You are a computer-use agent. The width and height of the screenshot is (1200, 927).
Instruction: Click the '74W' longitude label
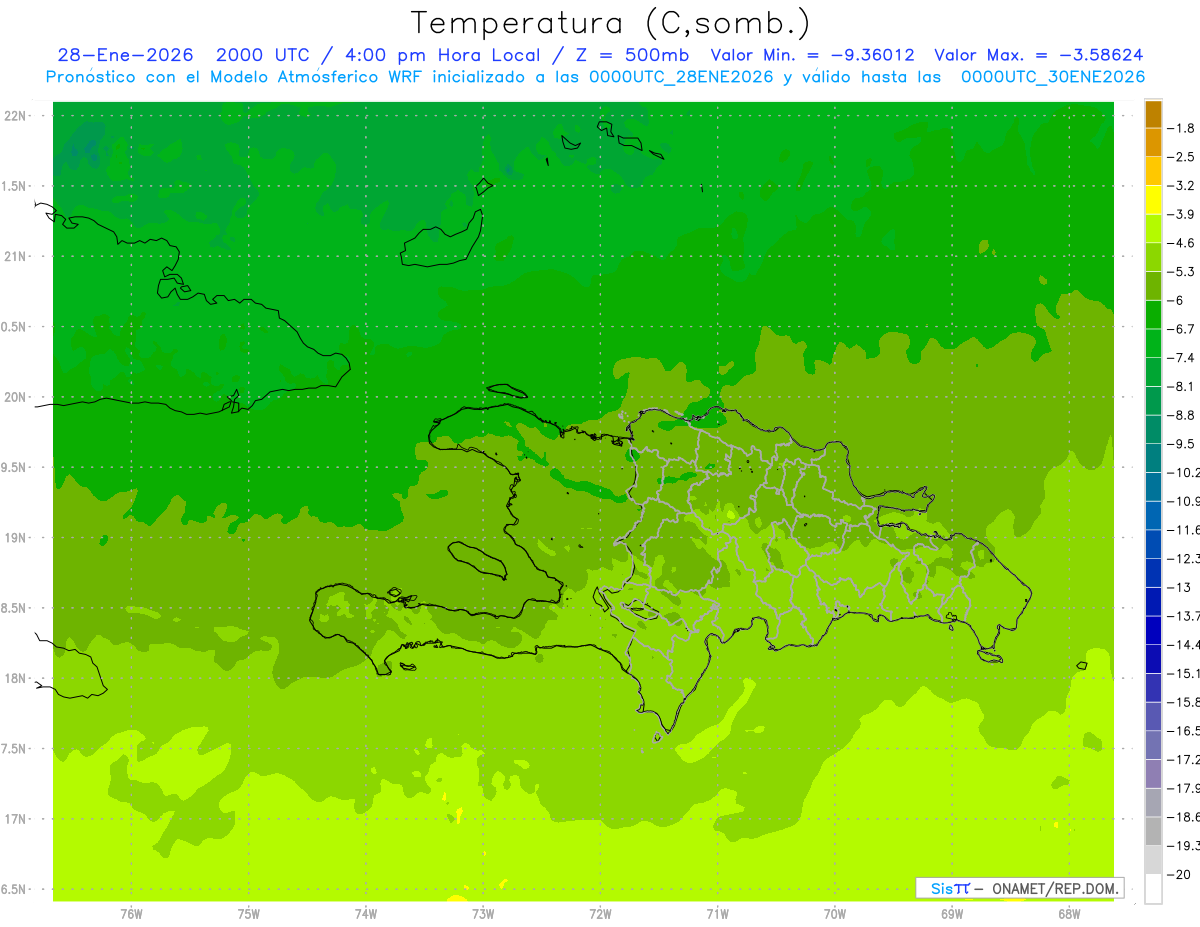366,914
